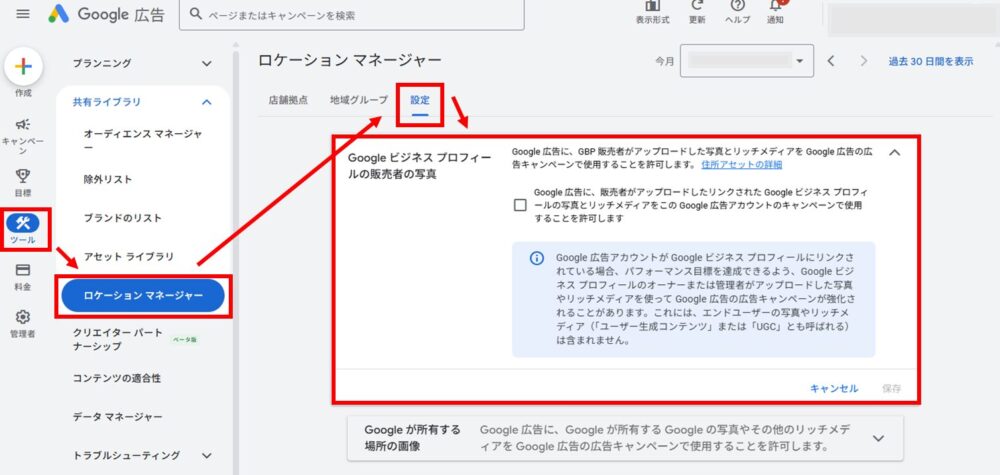The height and width of the screenshot is (475, 1000).
Task: Switch to the 地域グループ tab
Action: [359, 100]
